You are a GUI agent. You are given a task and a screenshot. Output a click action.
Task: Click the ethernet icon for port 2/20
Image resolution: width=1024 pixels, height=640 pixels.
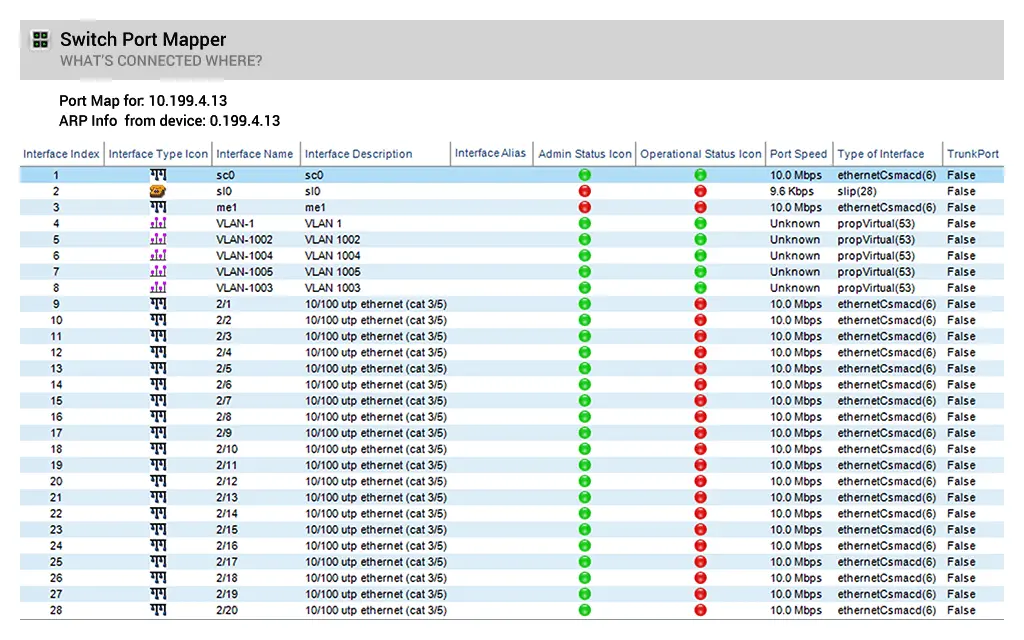158,609
